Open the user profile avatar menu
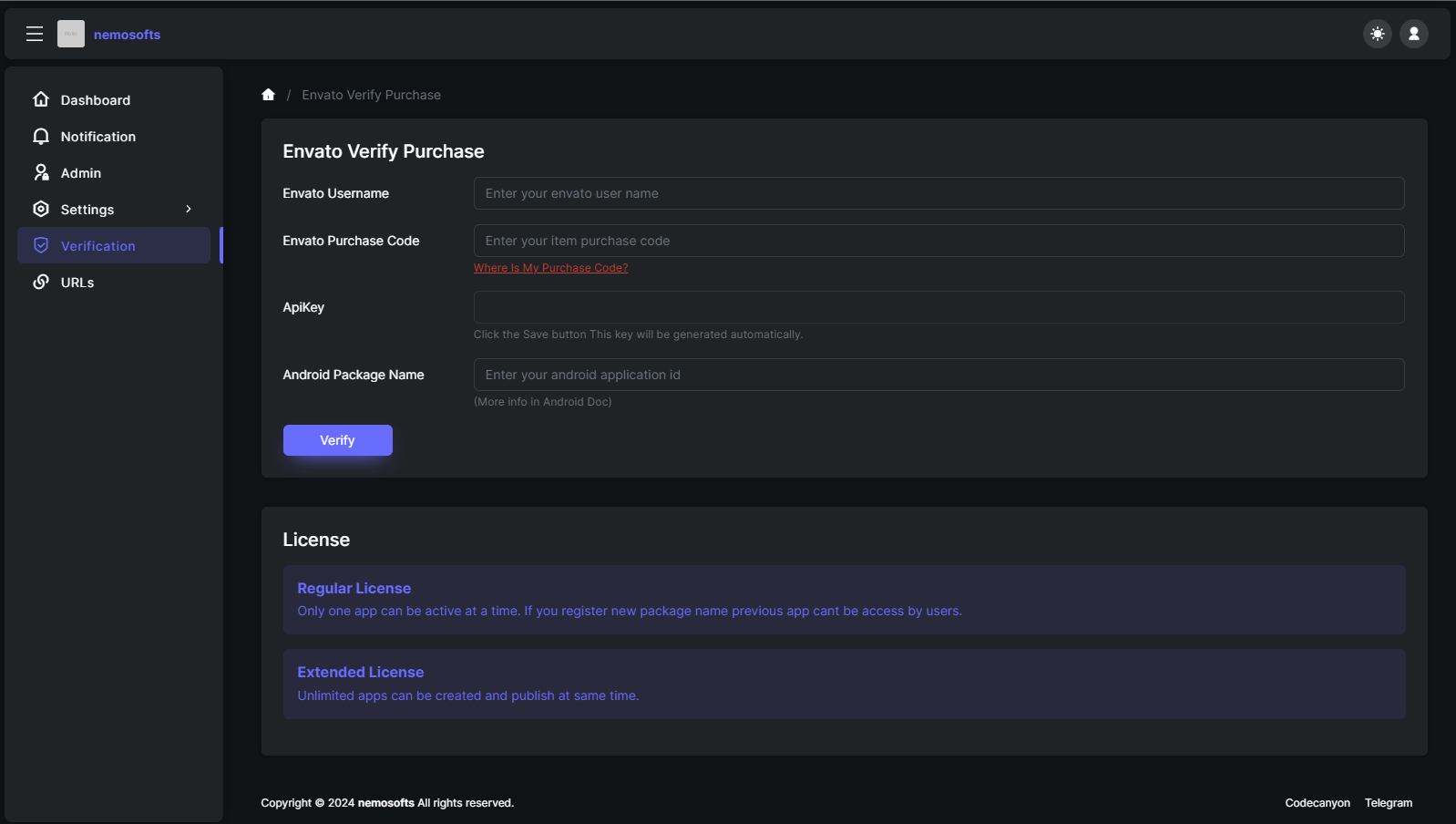The height and width of the screenshot is (824, 1456). [x=1413, y=34]
